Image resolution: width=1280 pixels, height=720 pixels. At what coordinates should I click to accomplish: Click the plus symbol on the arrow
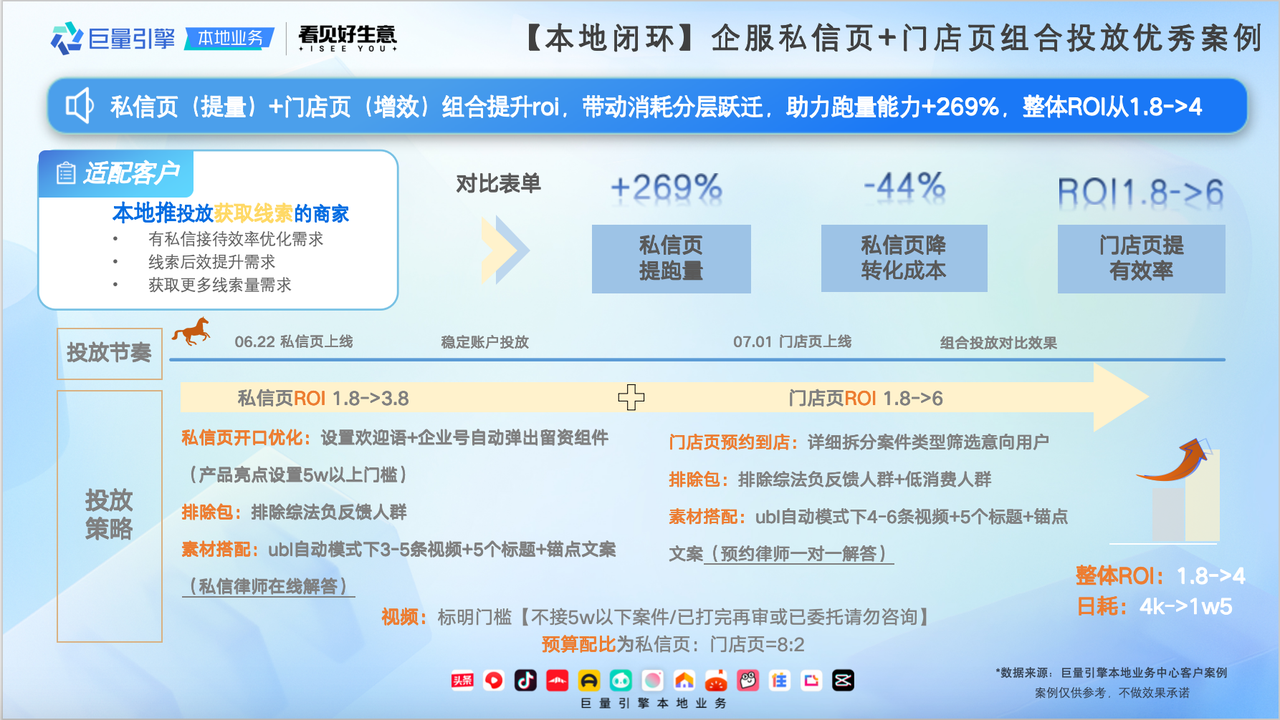pos(630,398)
